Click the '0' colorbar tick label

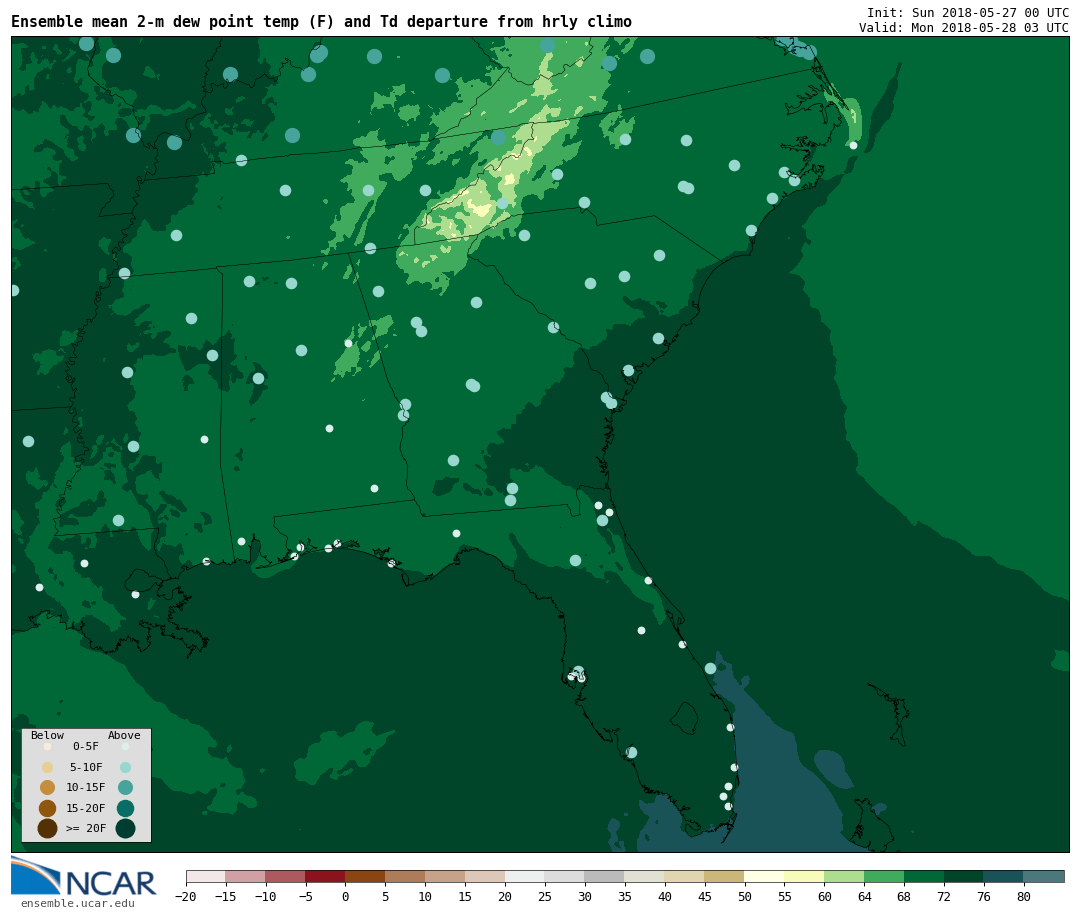(x=345, y=896)
